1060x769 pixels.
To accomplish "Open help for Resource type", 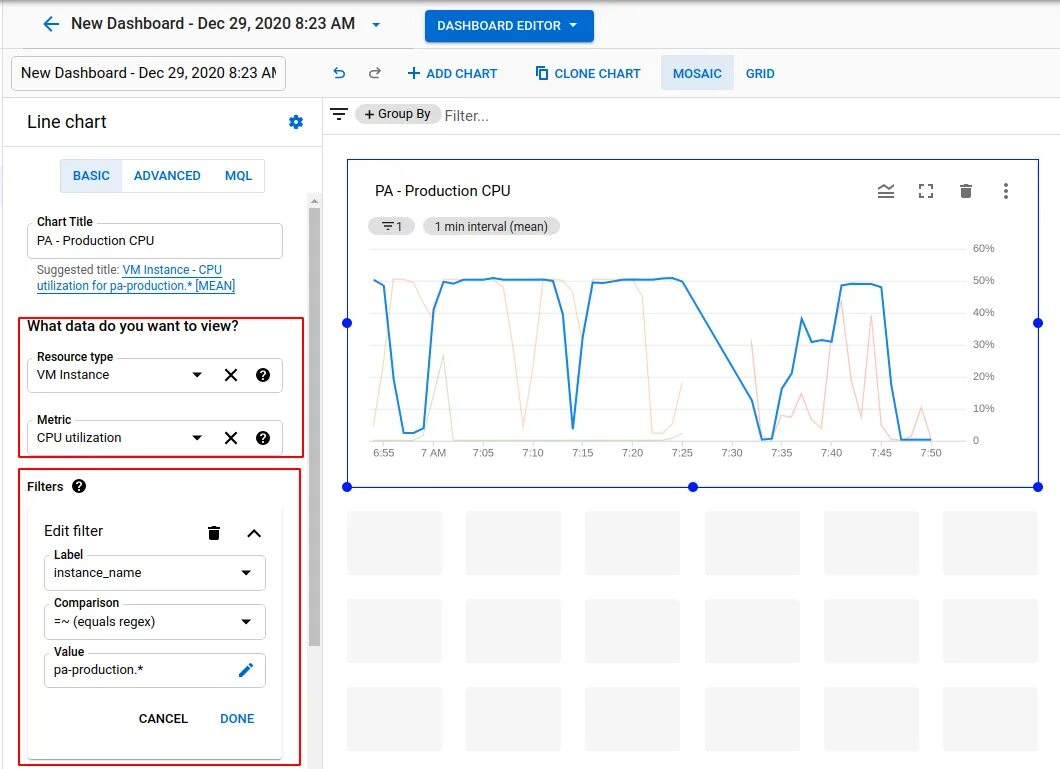I will tap(263, 375).
